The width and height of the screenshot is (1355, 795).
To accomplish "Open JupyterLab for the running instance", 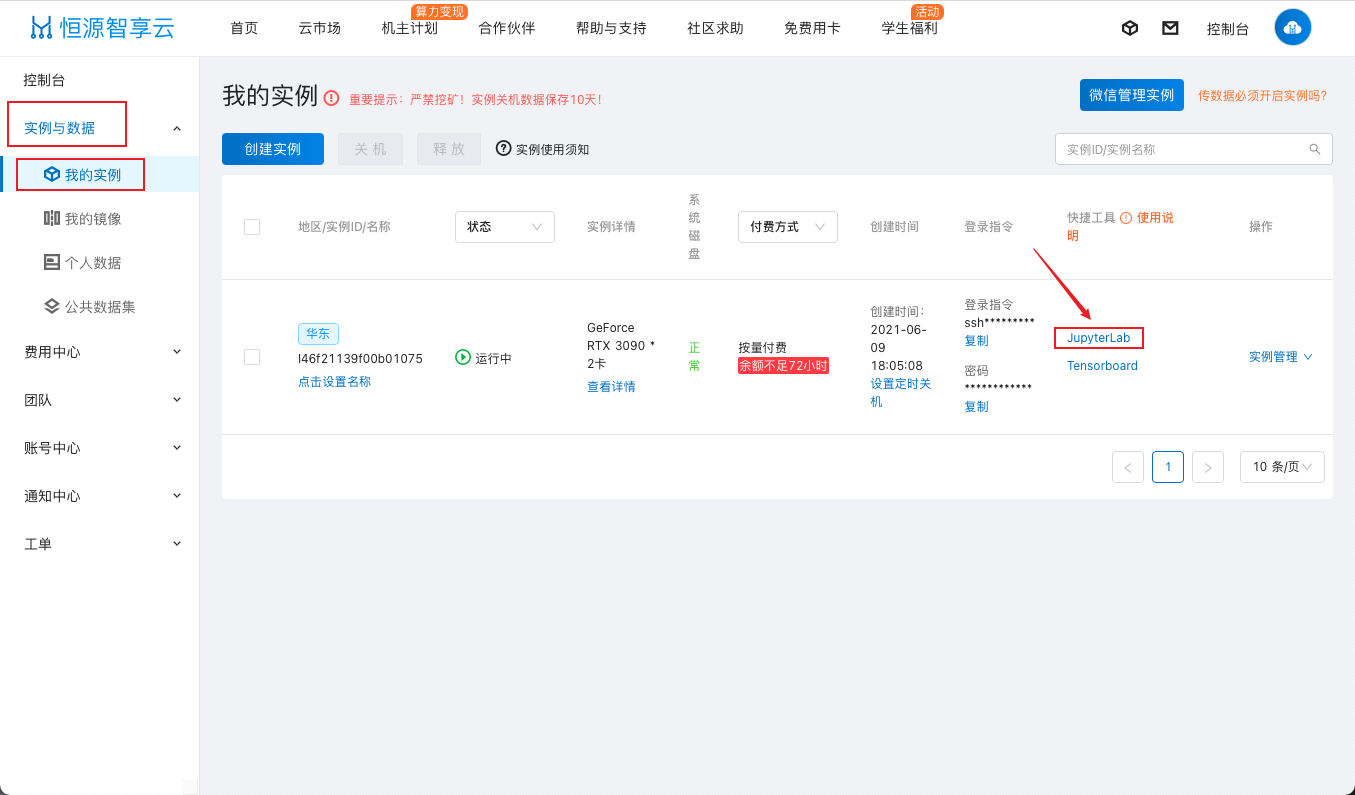I will (1098, 338).
